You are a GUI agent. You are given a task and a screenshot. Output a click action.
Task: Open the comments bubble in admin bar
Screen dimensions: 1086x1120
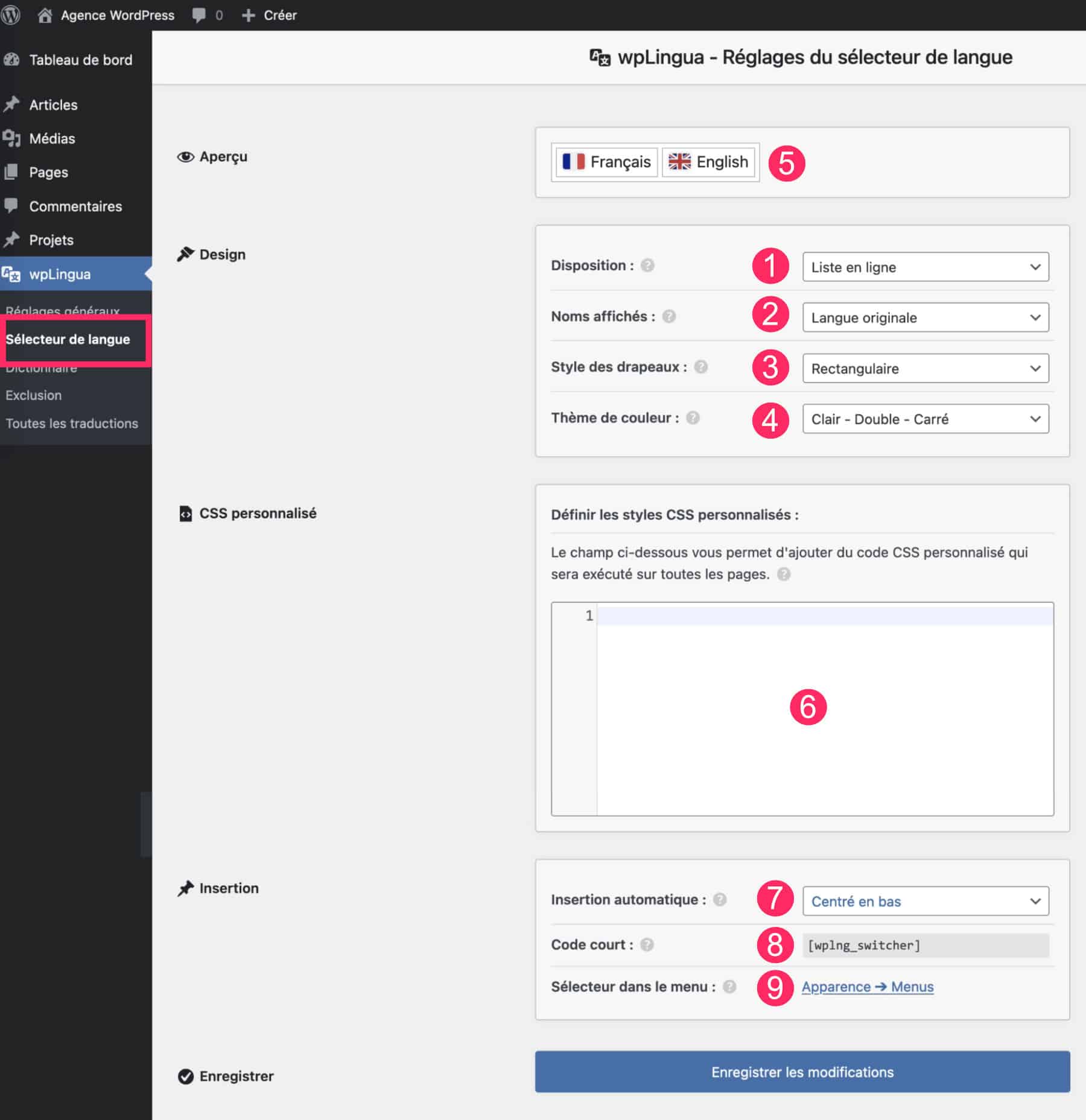point(199,16)
